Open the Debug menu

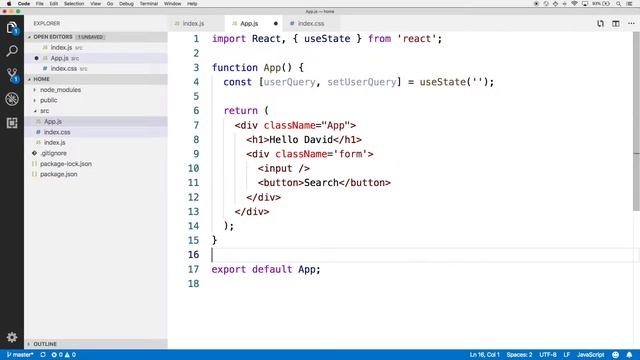[x=126, y=4]
